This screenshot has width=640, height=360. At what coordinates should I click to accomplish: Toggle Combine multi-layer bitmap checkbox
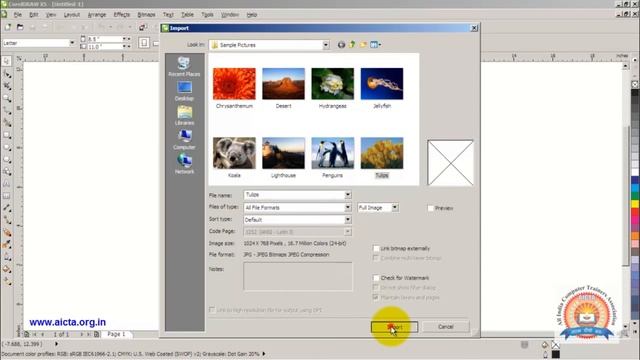pos(376,258)
